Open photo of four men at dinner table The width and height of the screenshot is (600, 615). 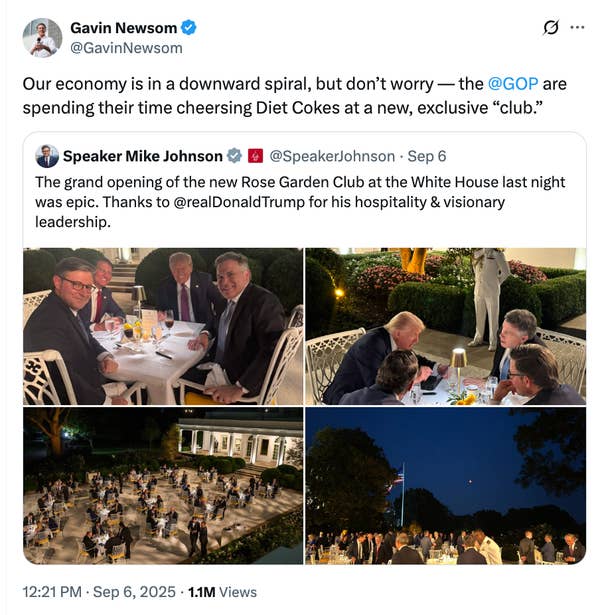click(x=163, y=326)
